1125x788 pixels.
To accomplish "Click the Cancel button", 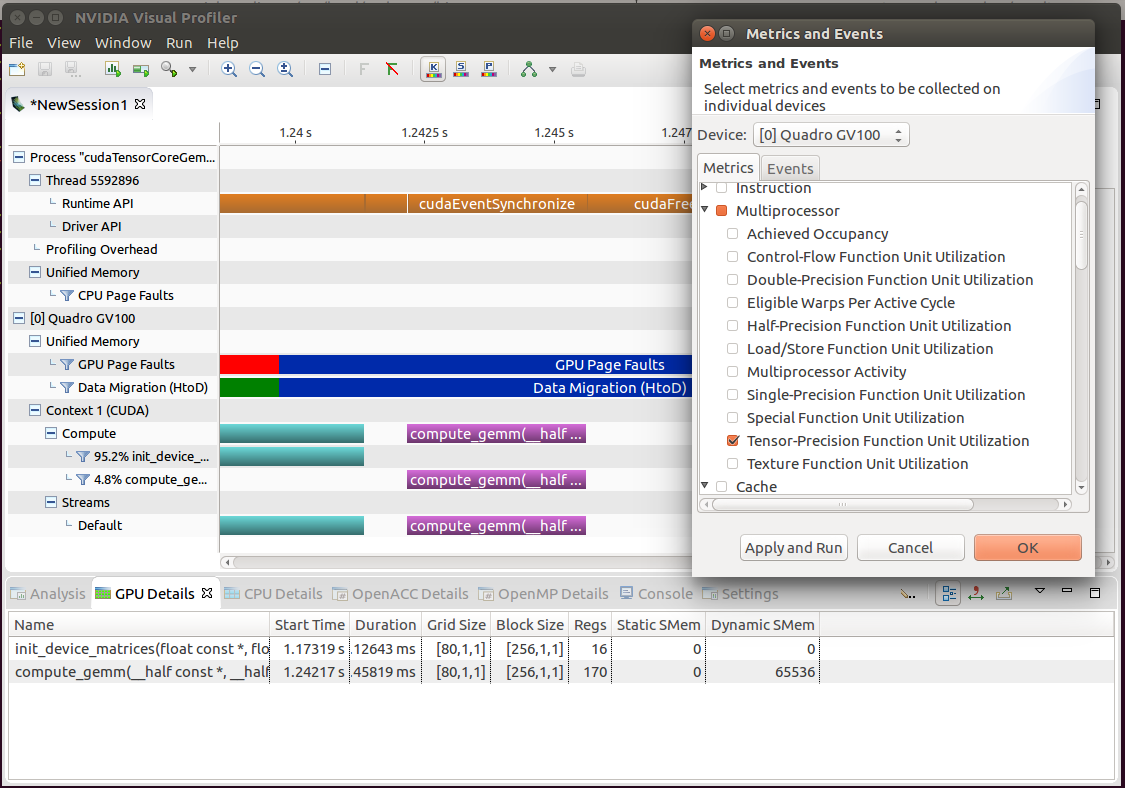I will [x=910, y=547].
